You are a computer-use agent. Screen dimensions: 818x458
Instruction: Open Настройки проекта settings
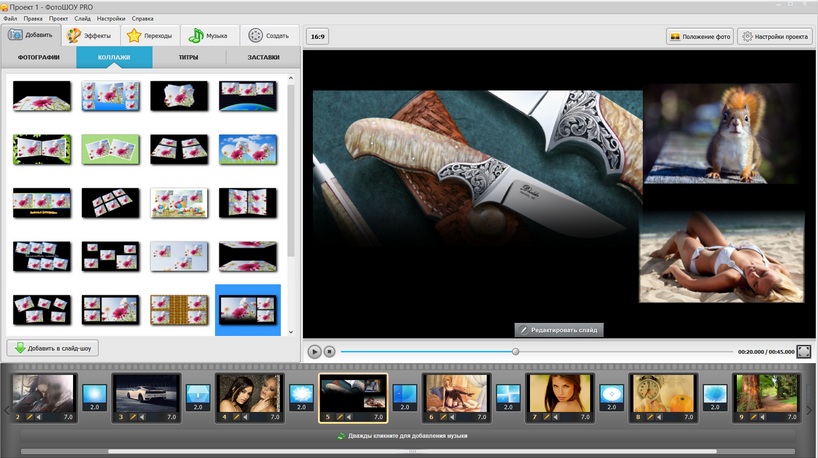(774, 36)
